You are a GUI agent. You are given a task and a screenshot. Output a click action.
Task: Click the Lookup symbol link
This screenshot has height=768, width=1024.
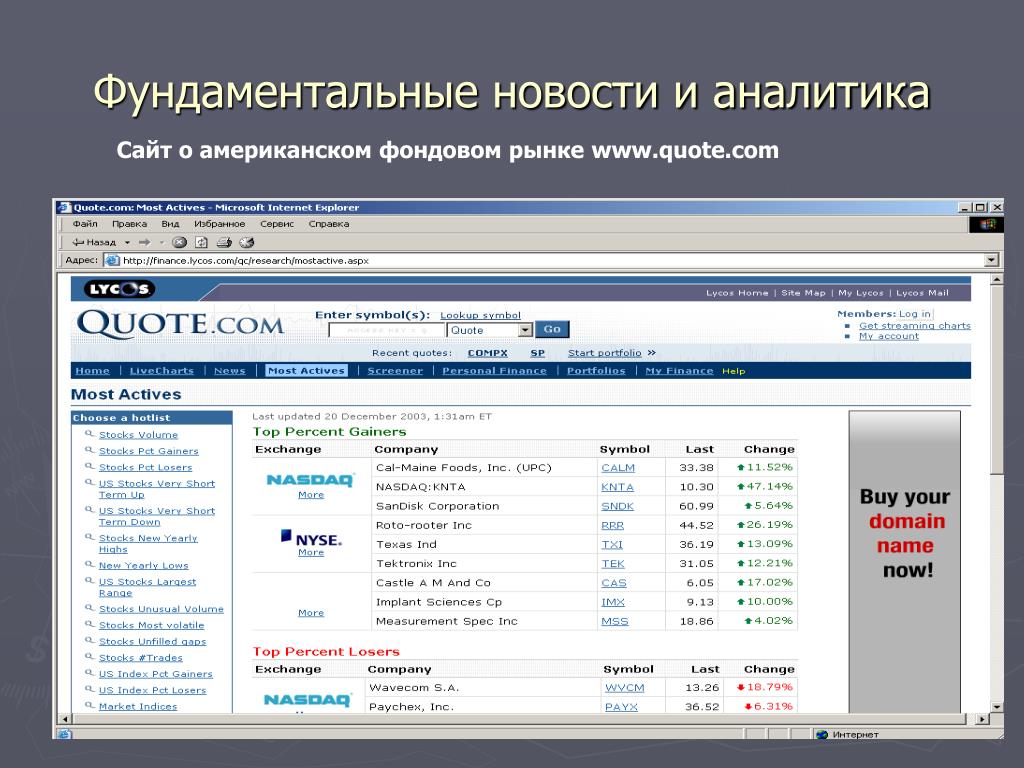click(481, 315)
